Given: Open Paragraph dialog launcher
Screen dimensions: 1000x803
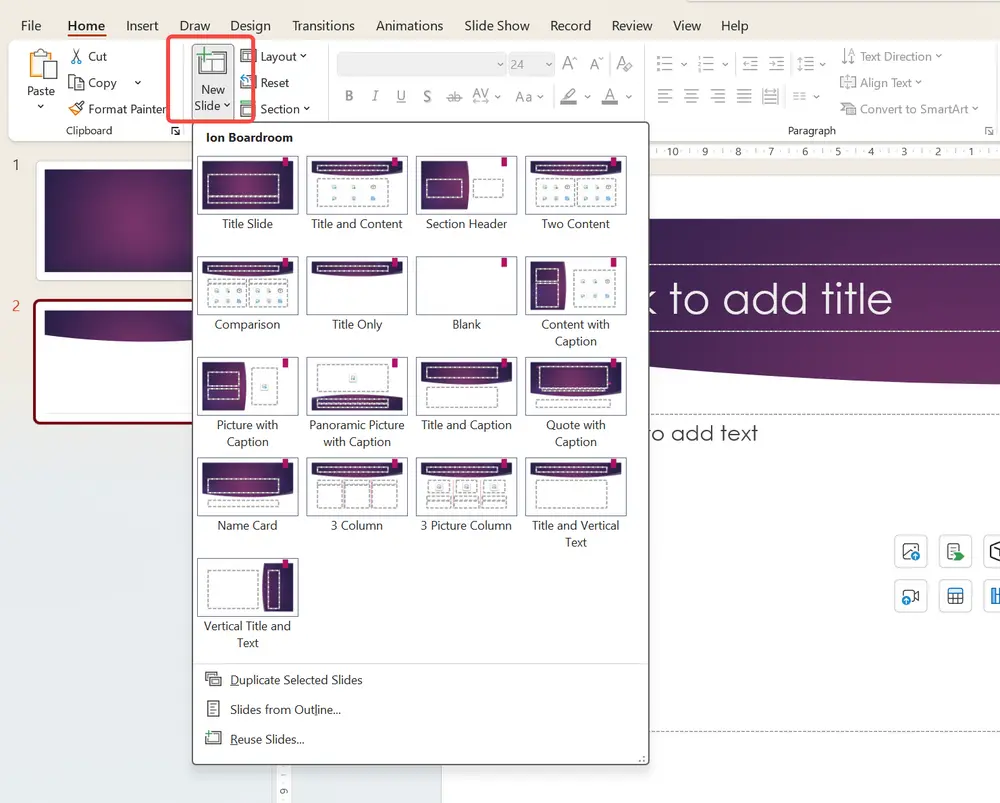Looking at the screenshot, I should click(989, 131).
